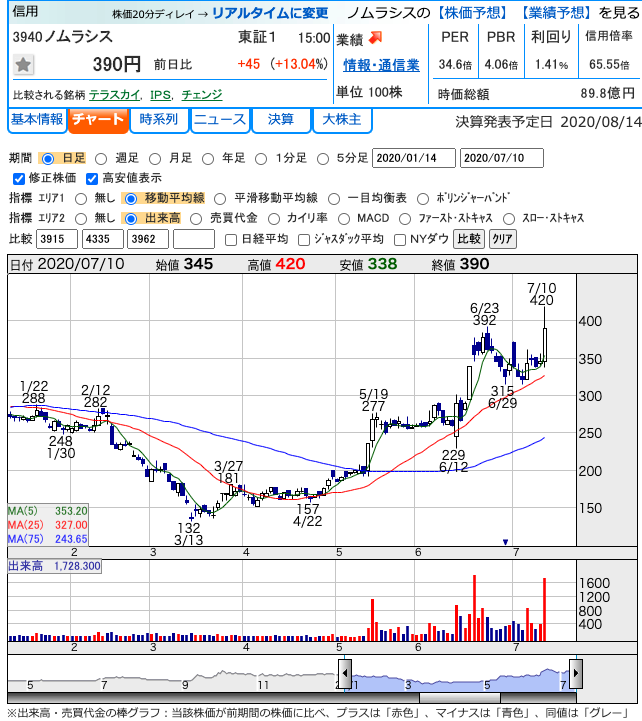642x721 pixels.
Task: Select 日足 daily period radio
Action: pyautogui.click(x=47, y=159)
